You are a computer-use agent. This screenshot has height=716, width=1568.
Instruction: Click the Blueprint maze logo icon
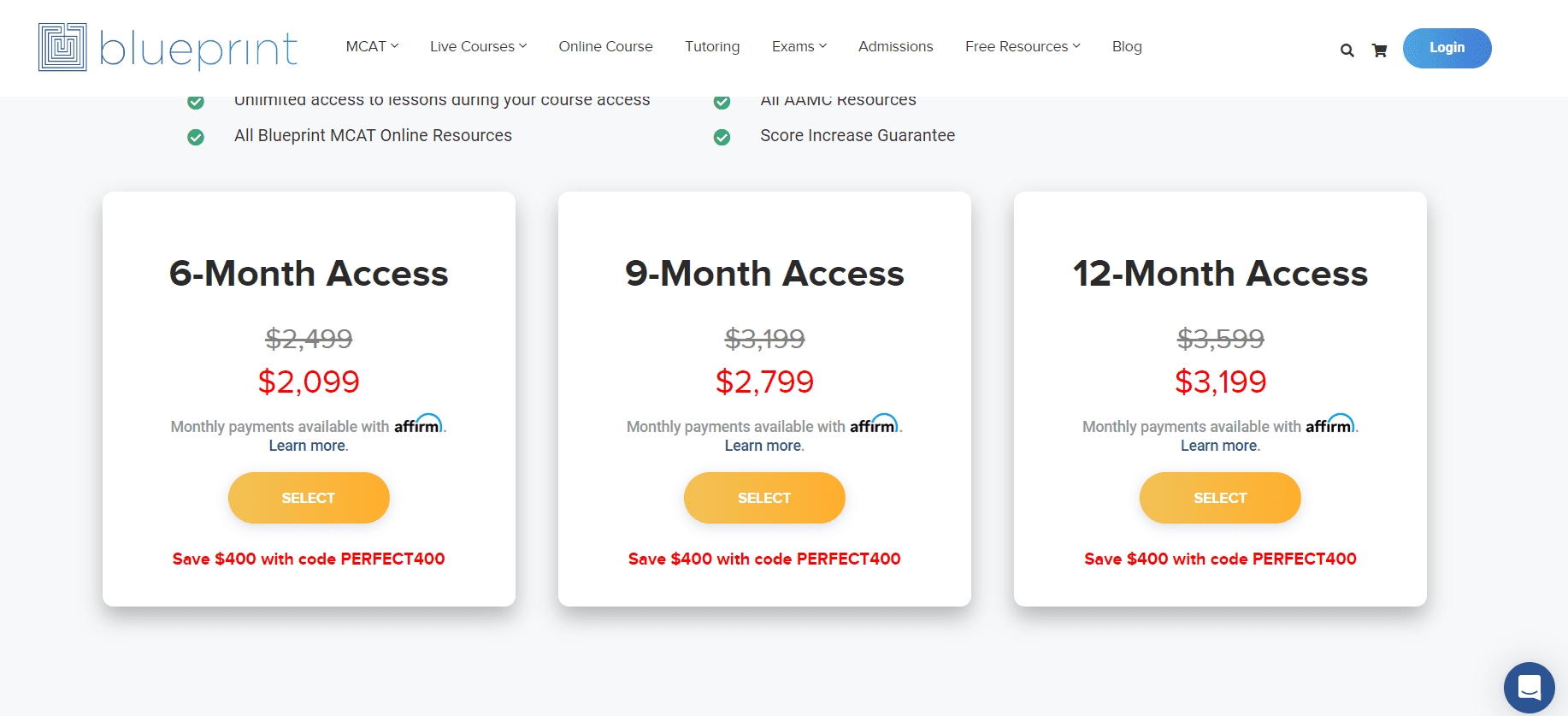click(62, 47)
